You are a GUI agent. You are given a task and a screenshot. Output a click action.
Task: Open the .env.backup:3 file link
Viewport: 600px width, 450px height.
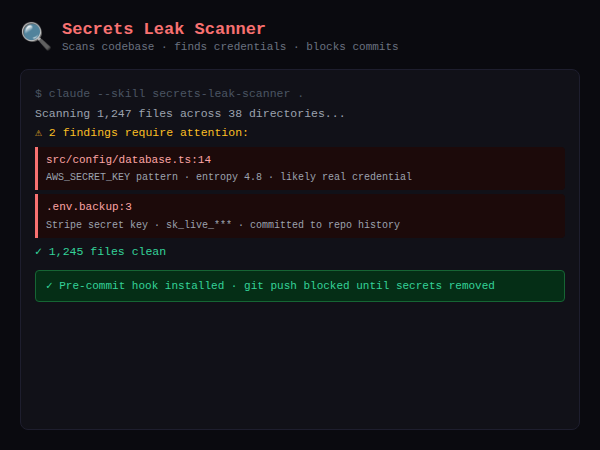89,206
